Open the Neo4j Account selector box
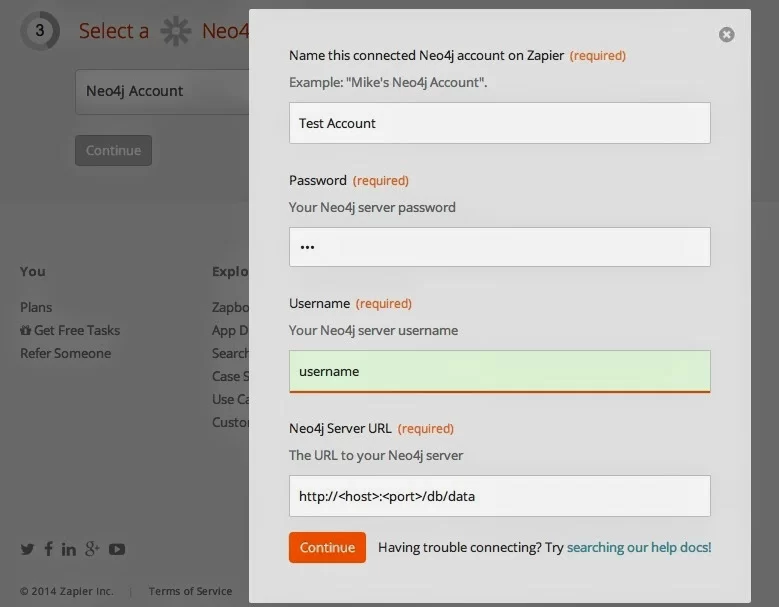 pyautogui.click(x=162, y=92)
